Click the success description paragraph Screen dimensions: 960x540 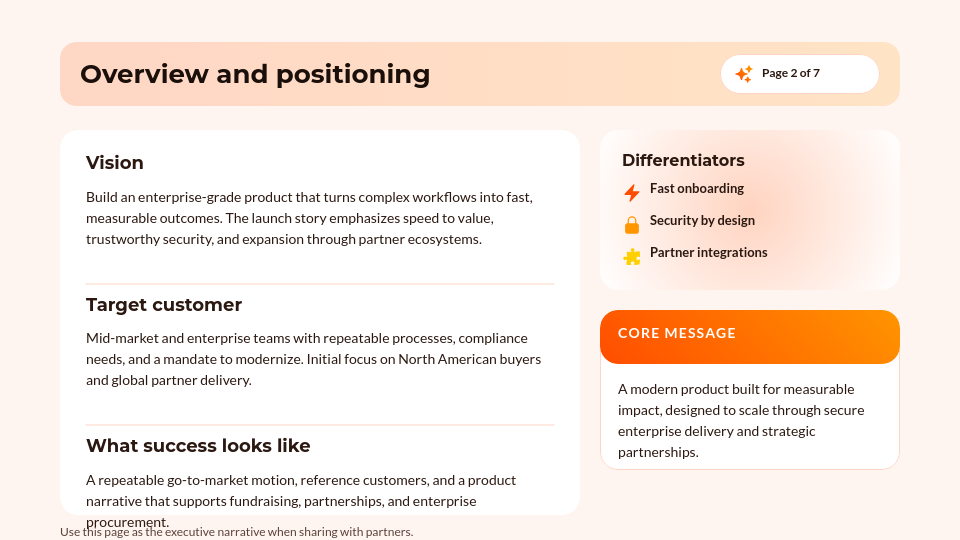pyautogui.click(x=301, y=501)
